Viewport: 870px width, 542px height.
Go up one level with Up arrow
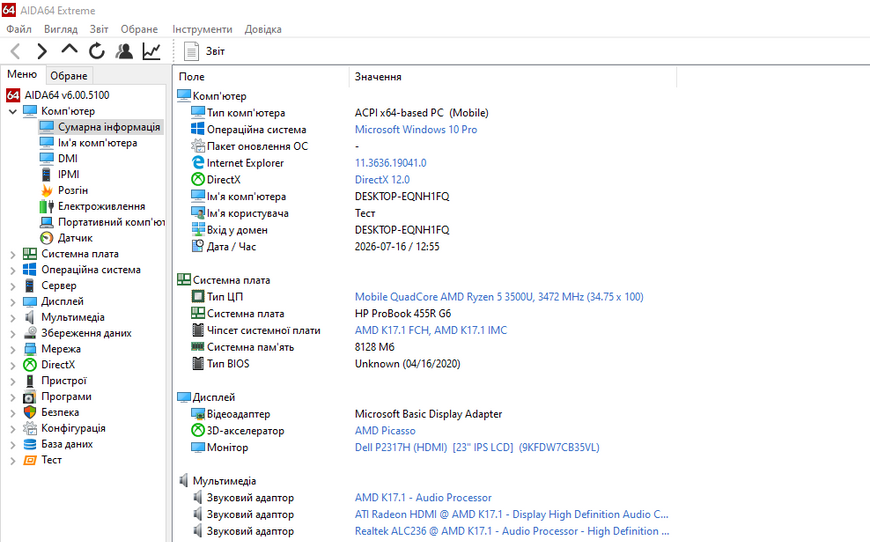coord(69,50)
